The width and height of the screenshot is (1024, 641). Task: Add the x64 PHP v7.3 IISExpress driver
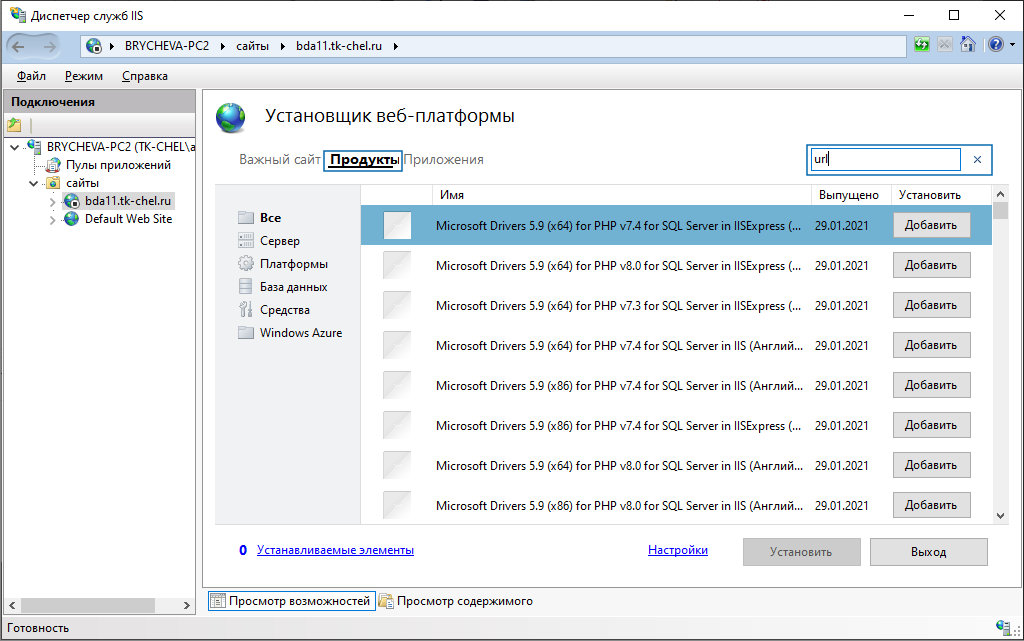coord(931,305)
